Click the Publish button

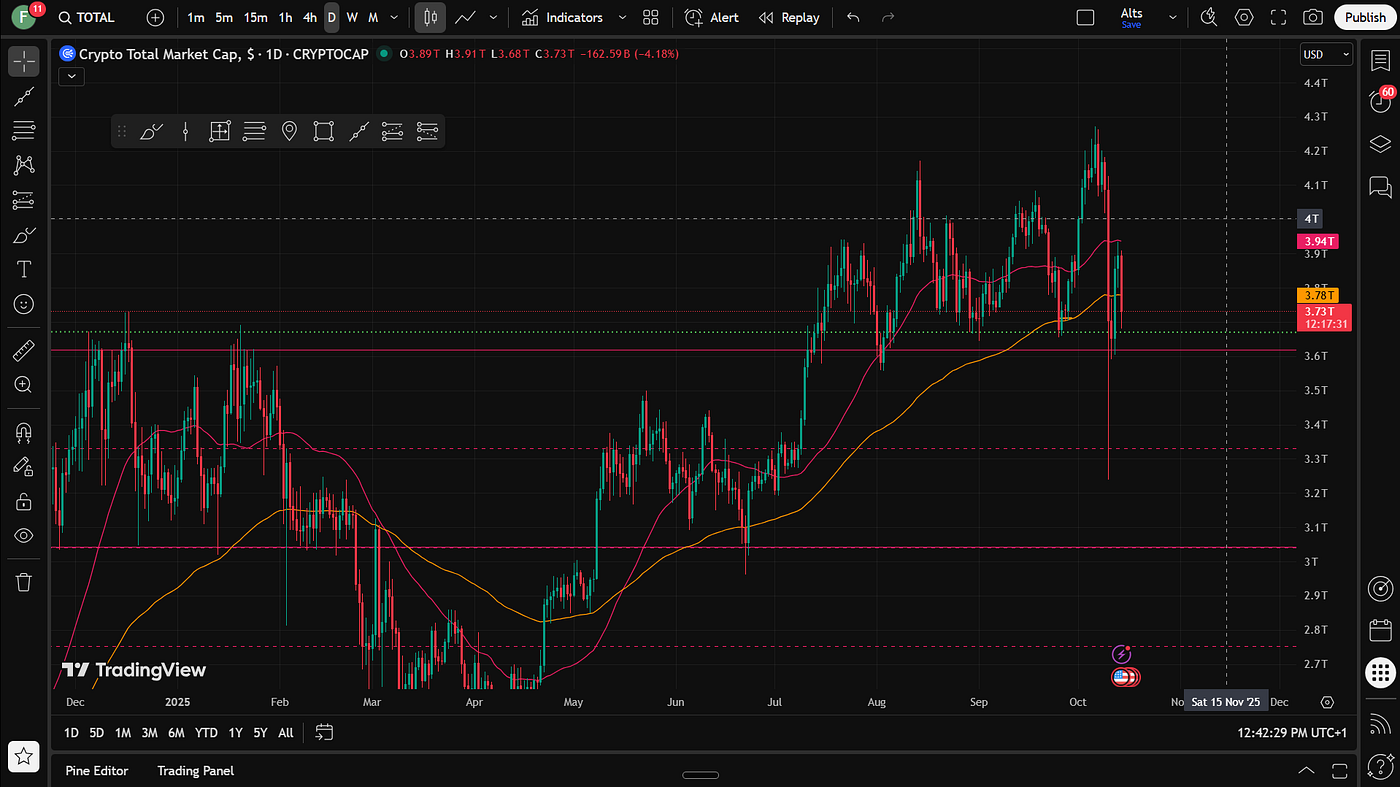[1365, 17]
